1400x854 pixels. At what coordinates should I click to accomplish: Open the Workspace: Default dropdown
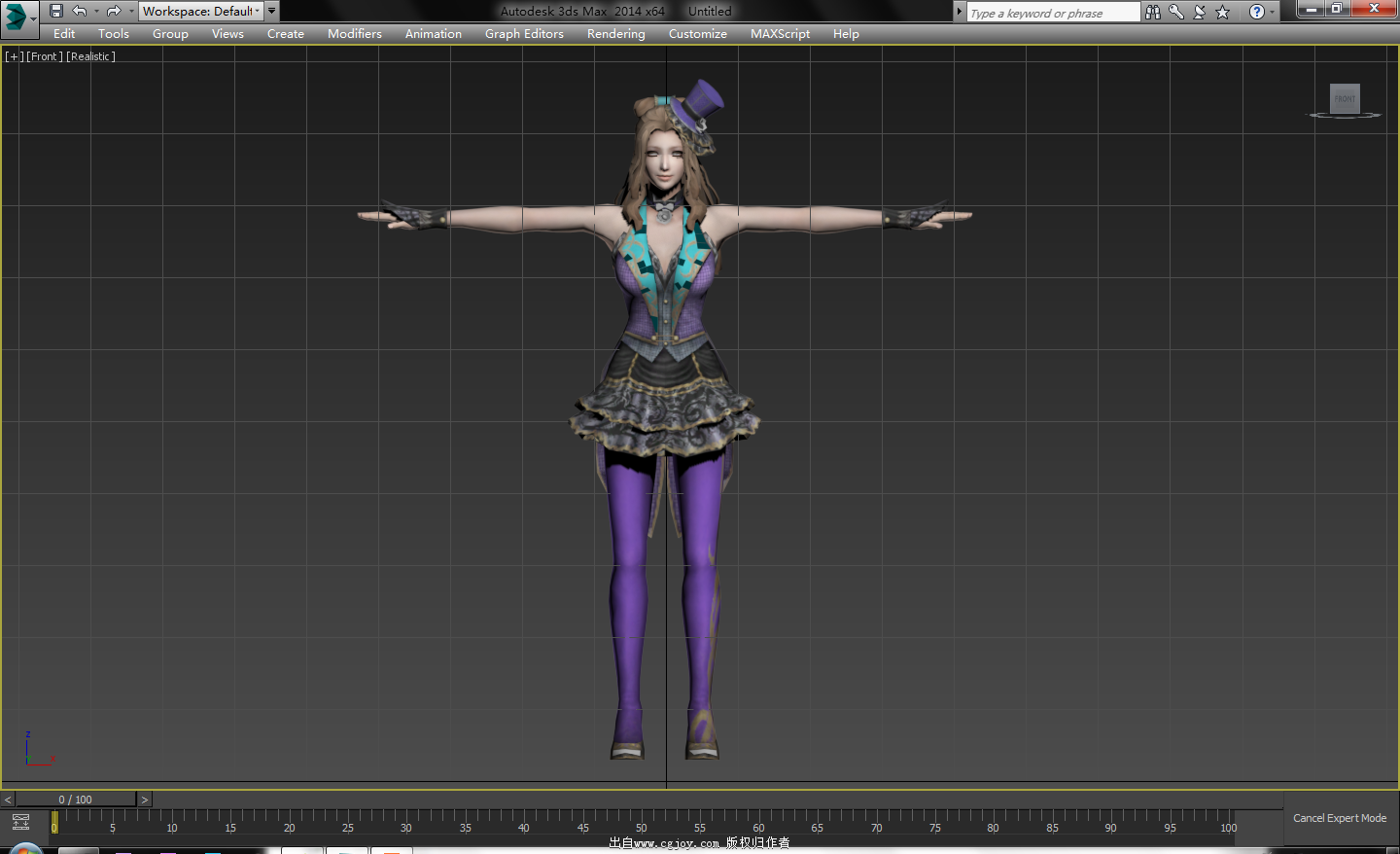pos(201,12)
